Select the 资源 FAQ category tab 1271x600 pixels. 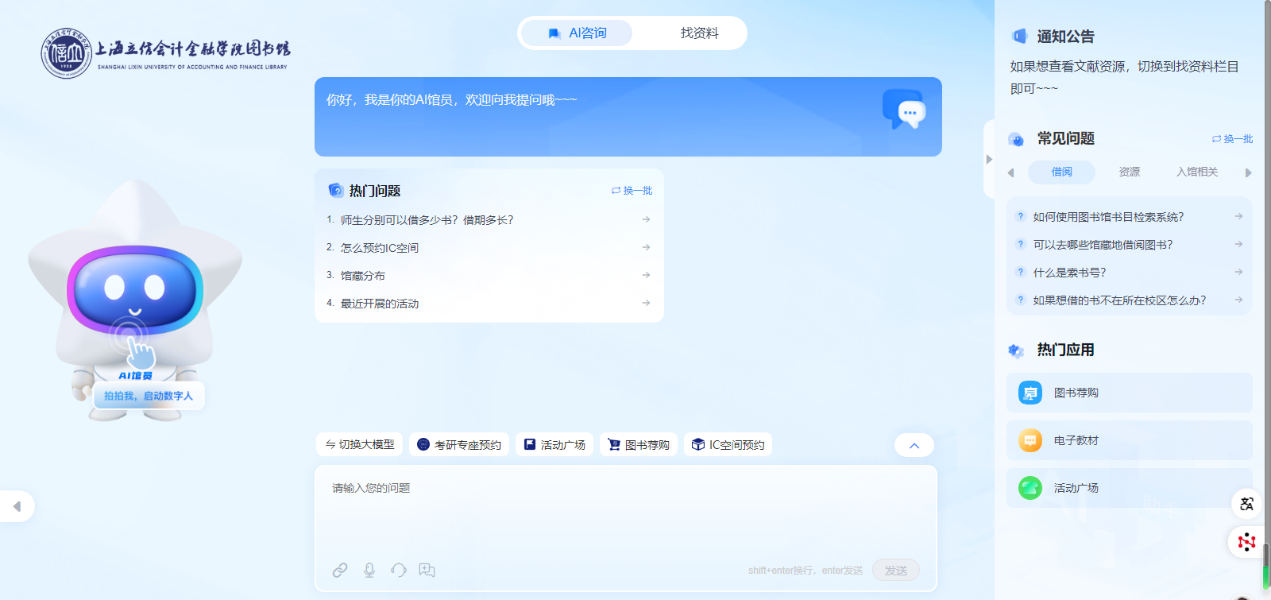tap(1129, 172)
